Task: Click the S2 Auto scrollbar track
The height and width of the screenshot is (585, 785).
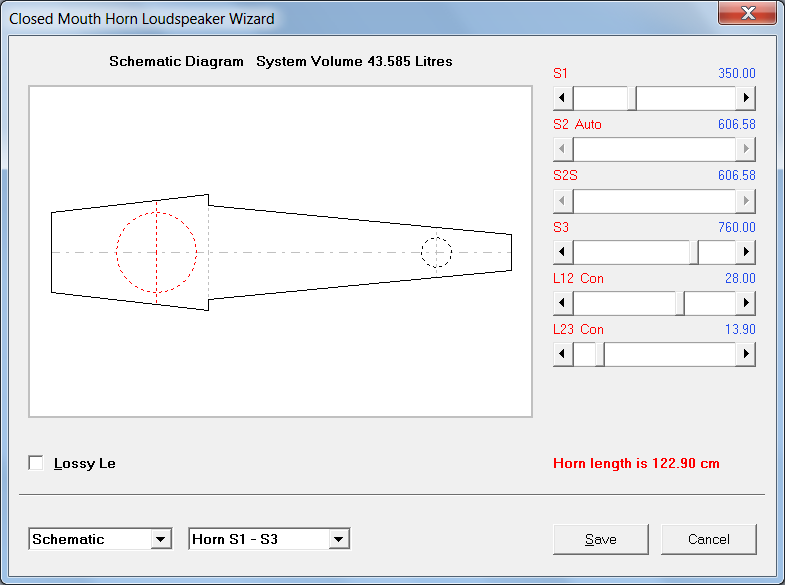Action: (654, 149)
